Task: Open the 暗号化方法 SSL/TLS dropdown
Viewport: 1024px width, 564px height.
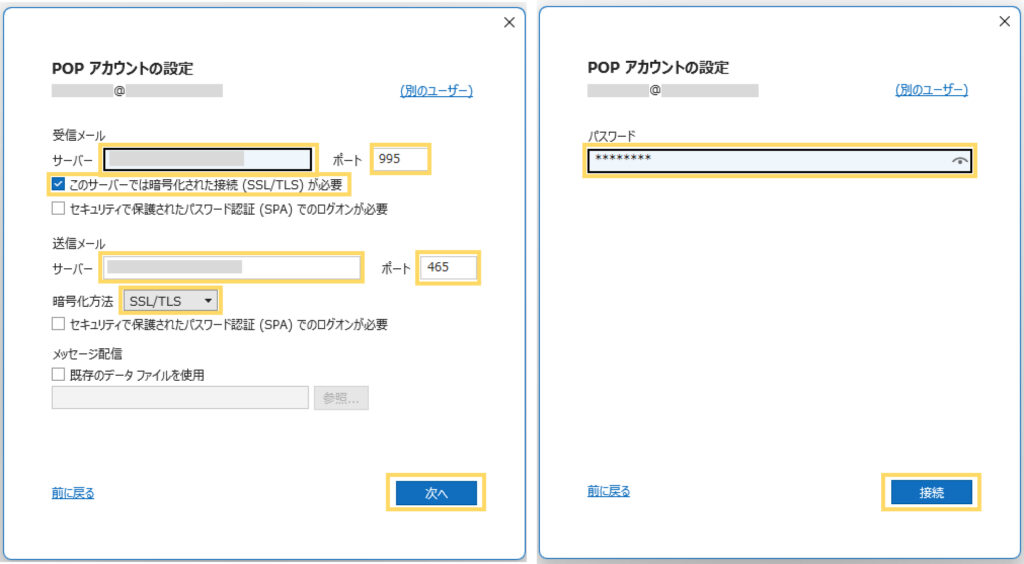Action: click(x=171, y=300)
